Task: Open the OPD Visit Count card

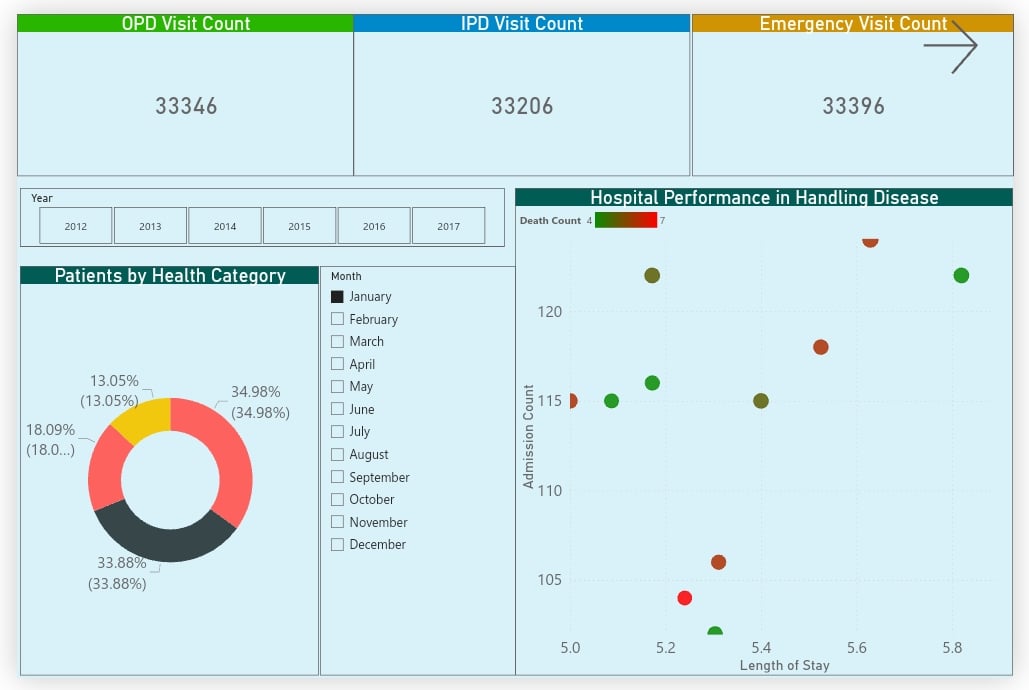Action: [x=185, y=105]
